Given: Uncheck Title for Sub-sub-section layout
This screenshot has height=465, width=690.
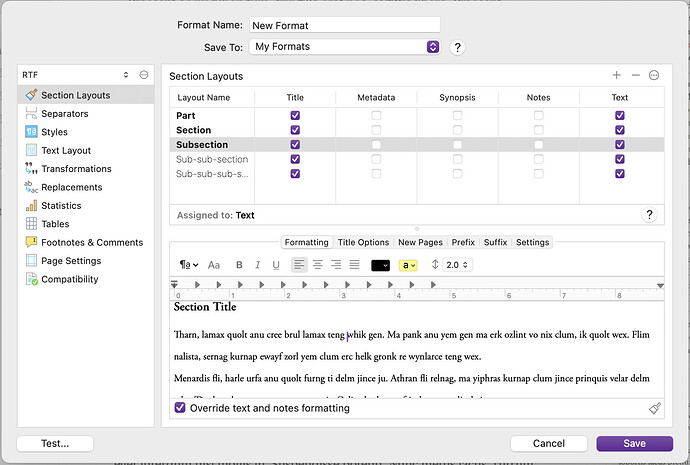Looking at the screenshot, I should pos(295,159).
